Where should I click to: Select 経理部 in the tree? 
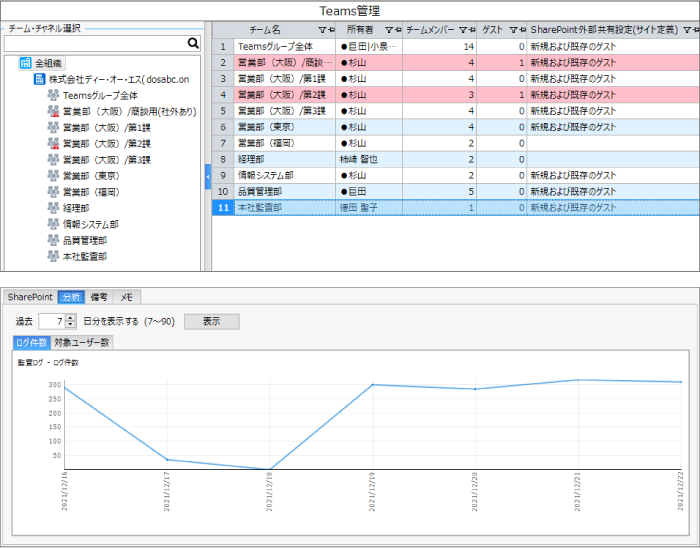76,208
